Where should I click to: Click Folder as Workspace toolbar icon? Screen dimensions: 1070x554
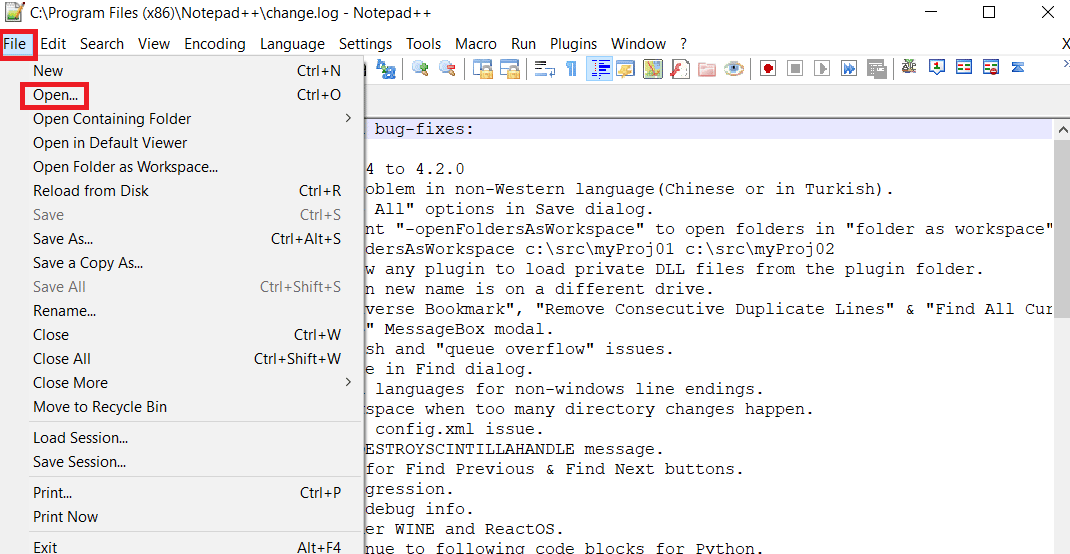706,68
